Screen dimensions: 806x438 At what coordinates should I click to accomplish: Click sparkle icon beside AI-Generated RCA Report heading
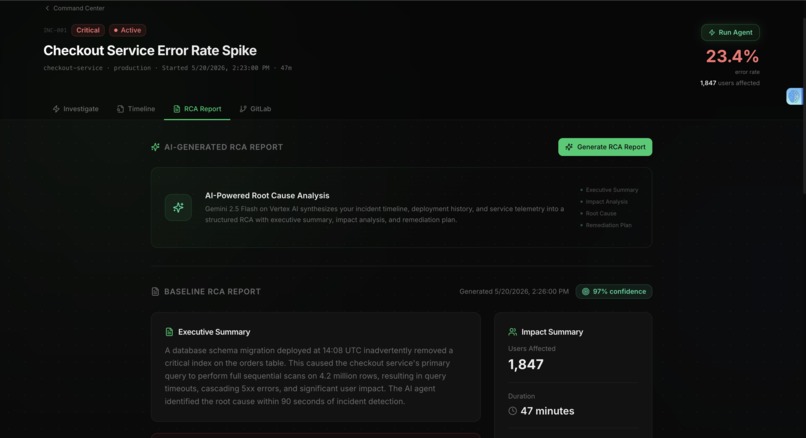[155, 147]
